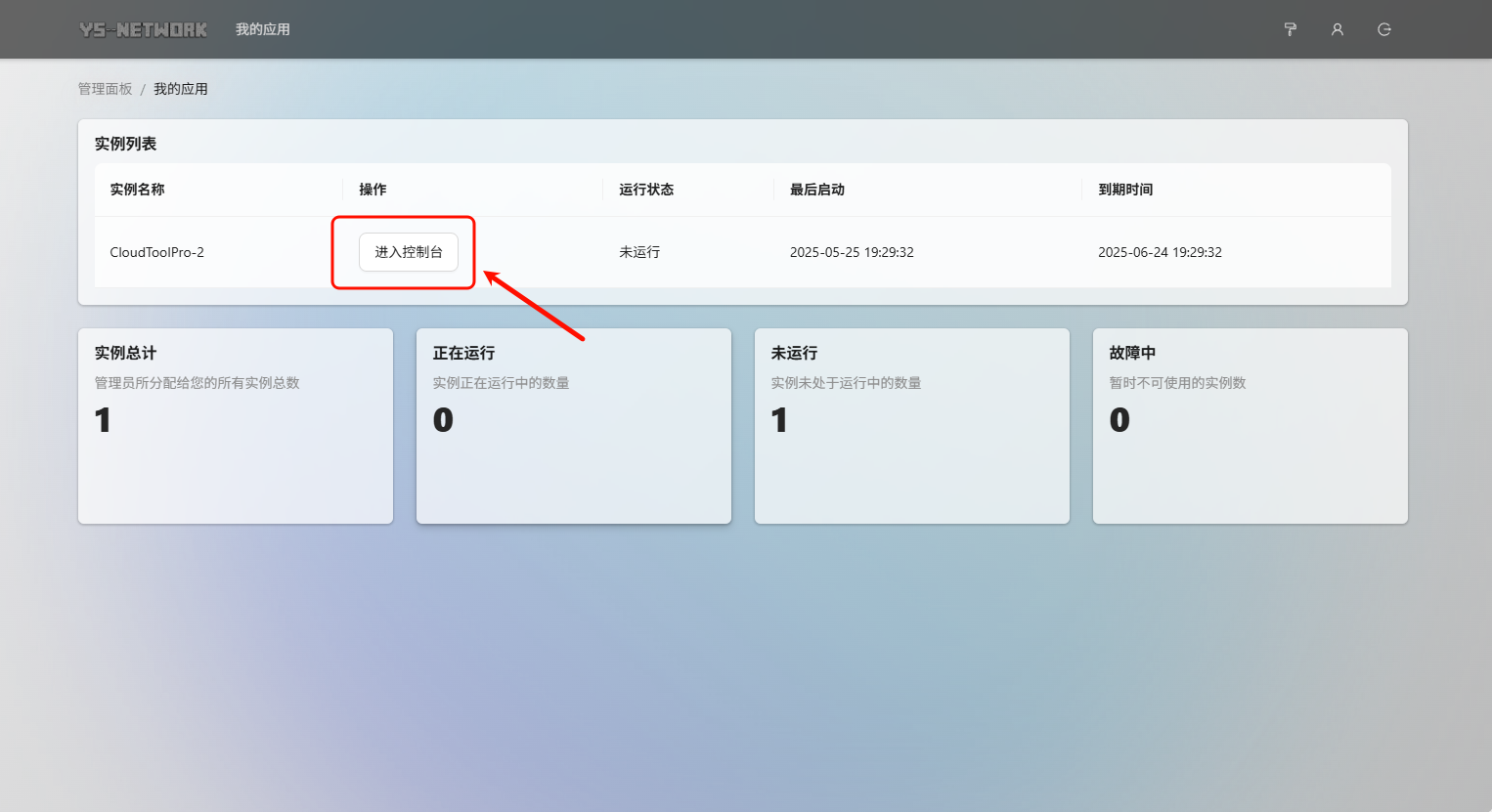
Task: Select the 正在运行 statistics card
Action: tap(574, 426)
